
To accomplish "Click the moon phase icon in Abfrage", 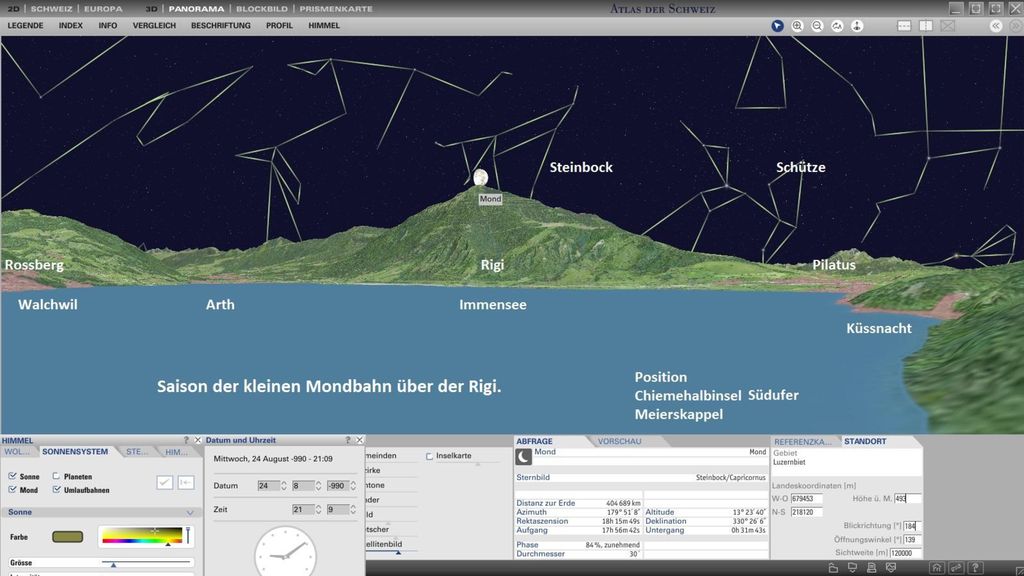I will click(524, 456).
